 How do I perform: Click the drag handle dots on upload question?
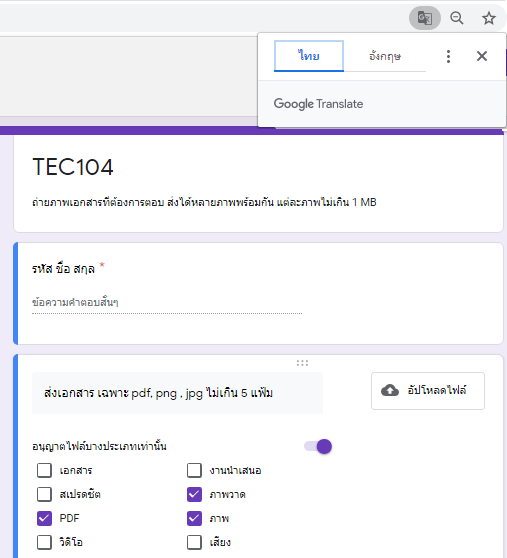tap(302, 363)
